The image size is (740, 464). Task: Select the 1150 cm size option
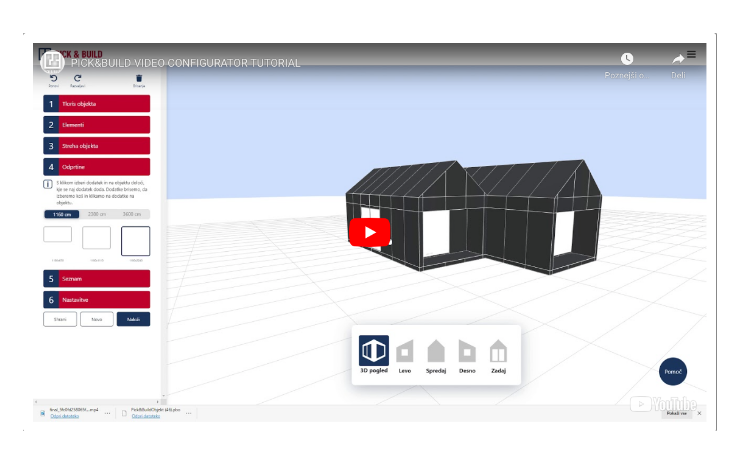60,214
